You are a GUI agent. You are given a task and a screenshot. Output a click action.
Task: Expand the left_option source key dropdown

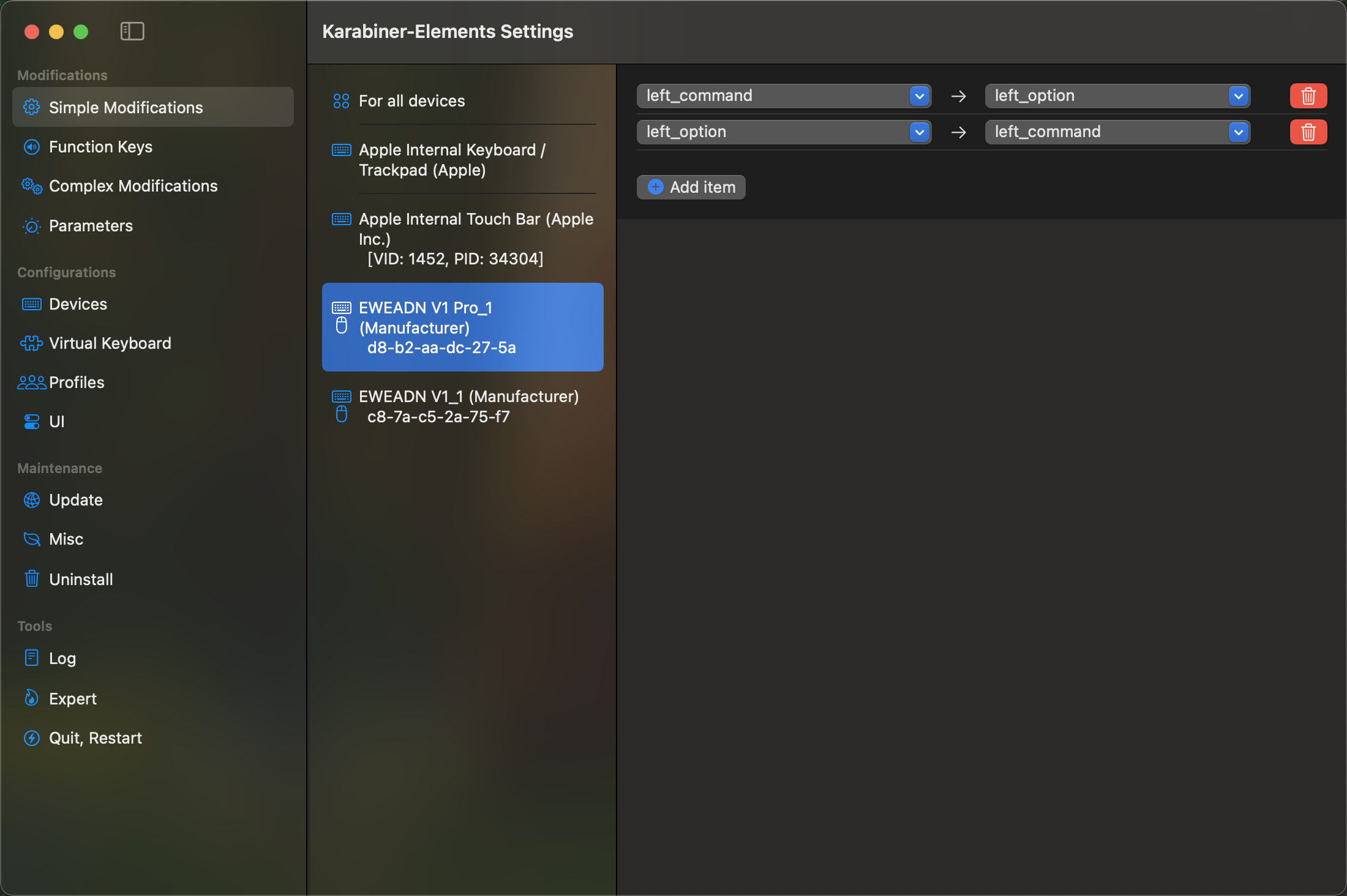pos(919,132)
